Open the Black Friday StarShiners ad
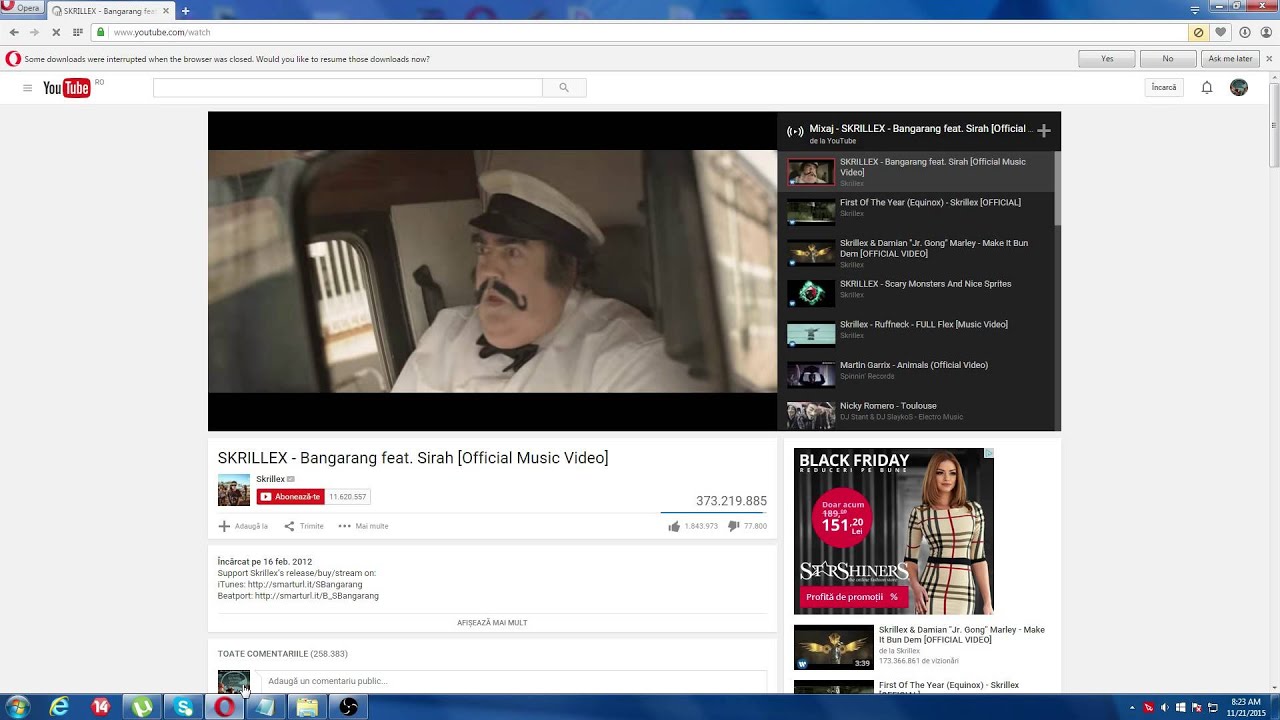This screenshot has height=720, width=1280. click(x=894, y=531)
